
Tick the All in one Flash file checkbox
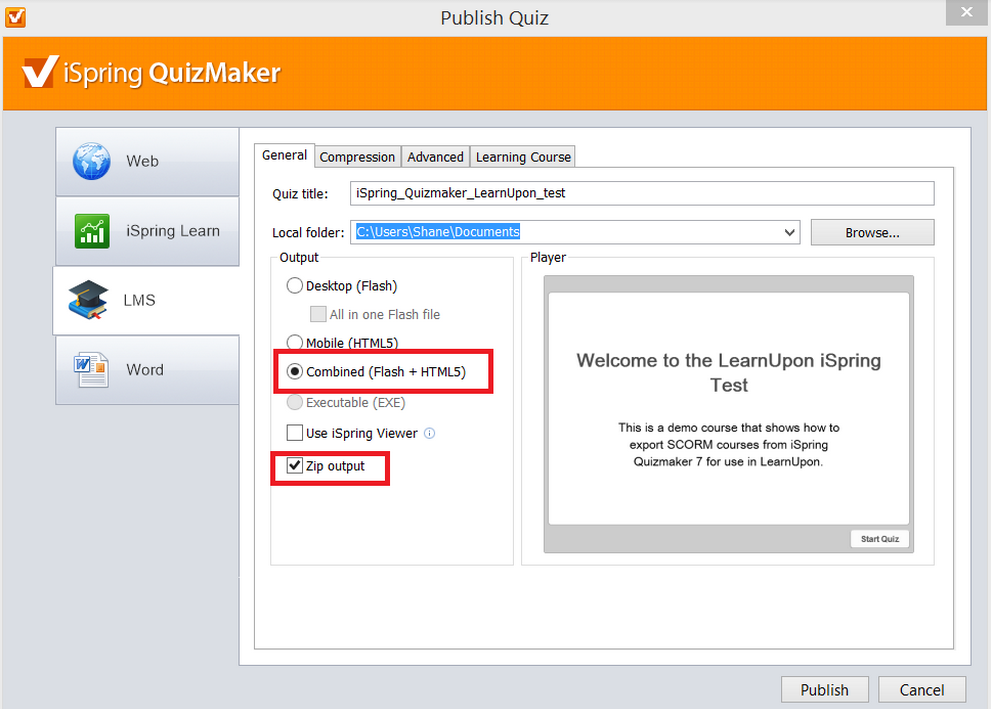coord(318,314)
